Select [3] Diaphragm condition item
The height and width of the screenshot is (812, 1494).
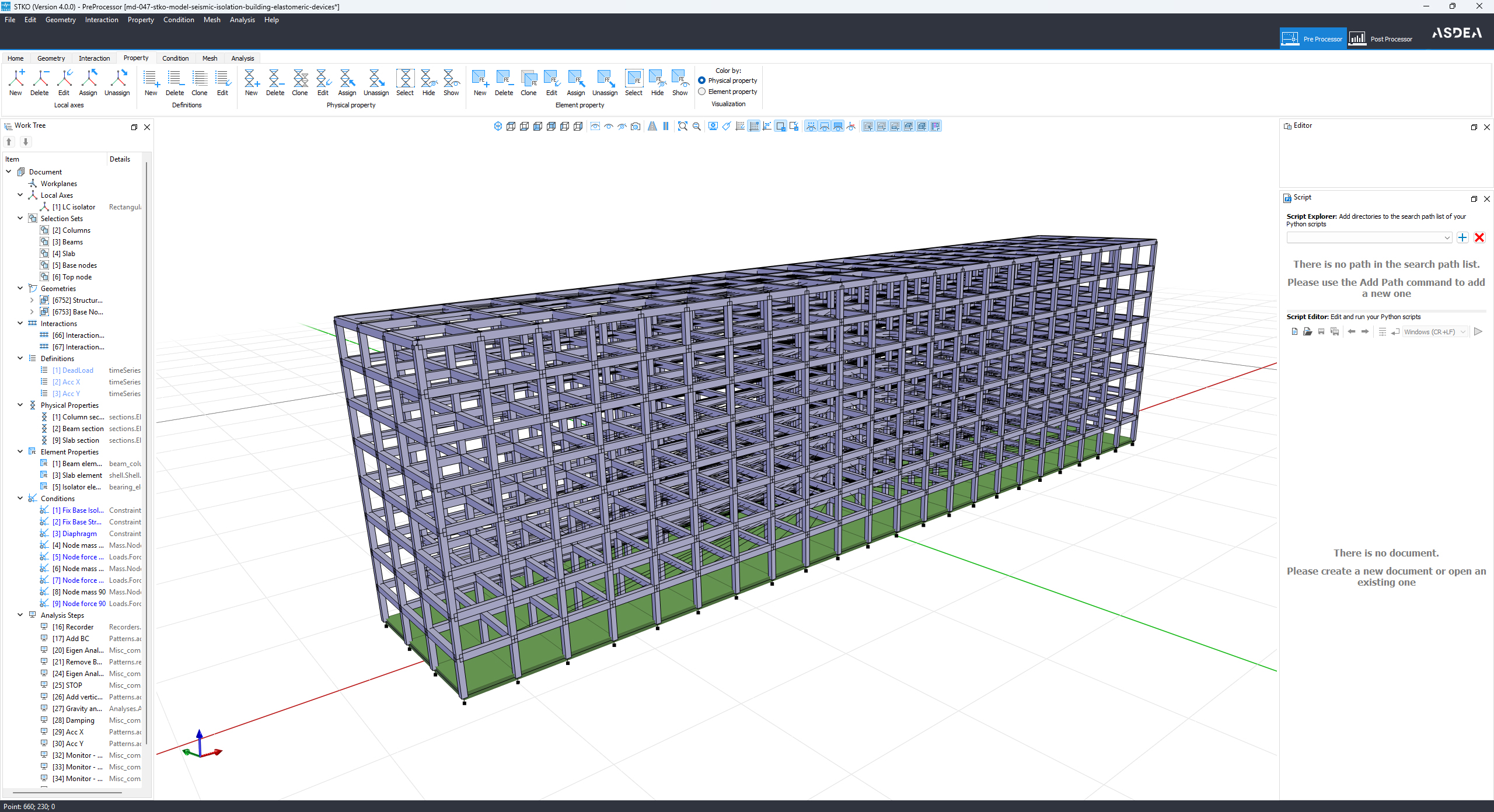(x=75, y=534)
